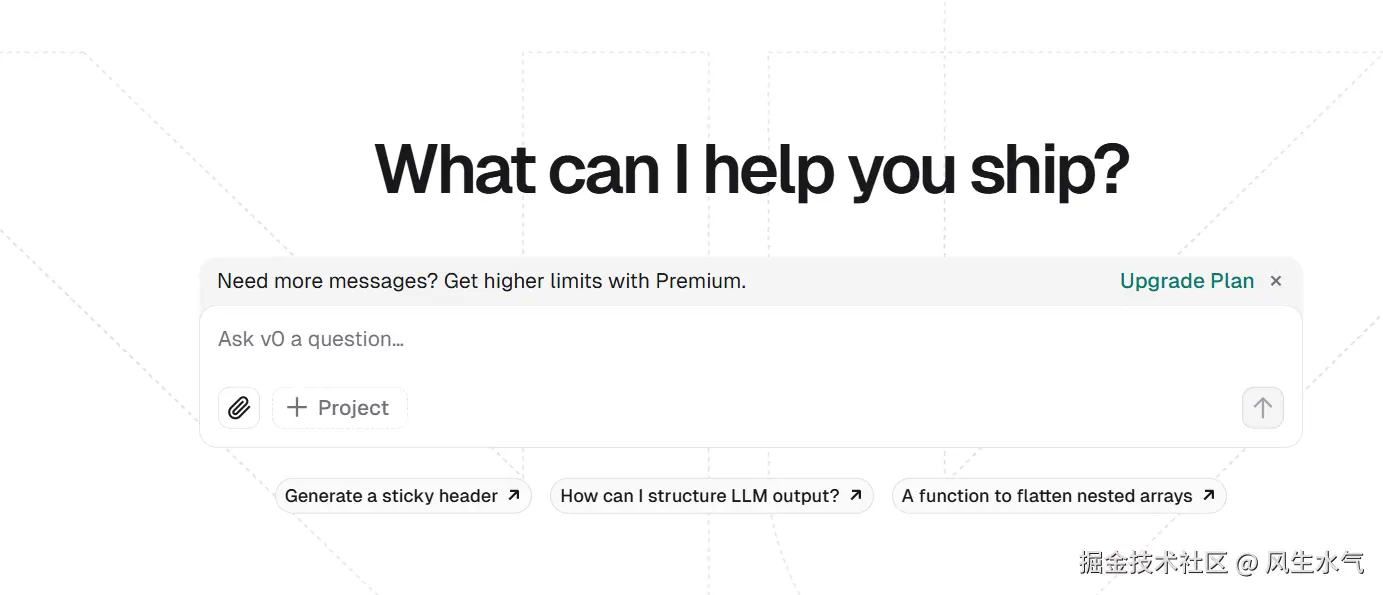Click the paperclip attach file icon
This screenshot has width=1383, height=595.
(x=238, y=408)
